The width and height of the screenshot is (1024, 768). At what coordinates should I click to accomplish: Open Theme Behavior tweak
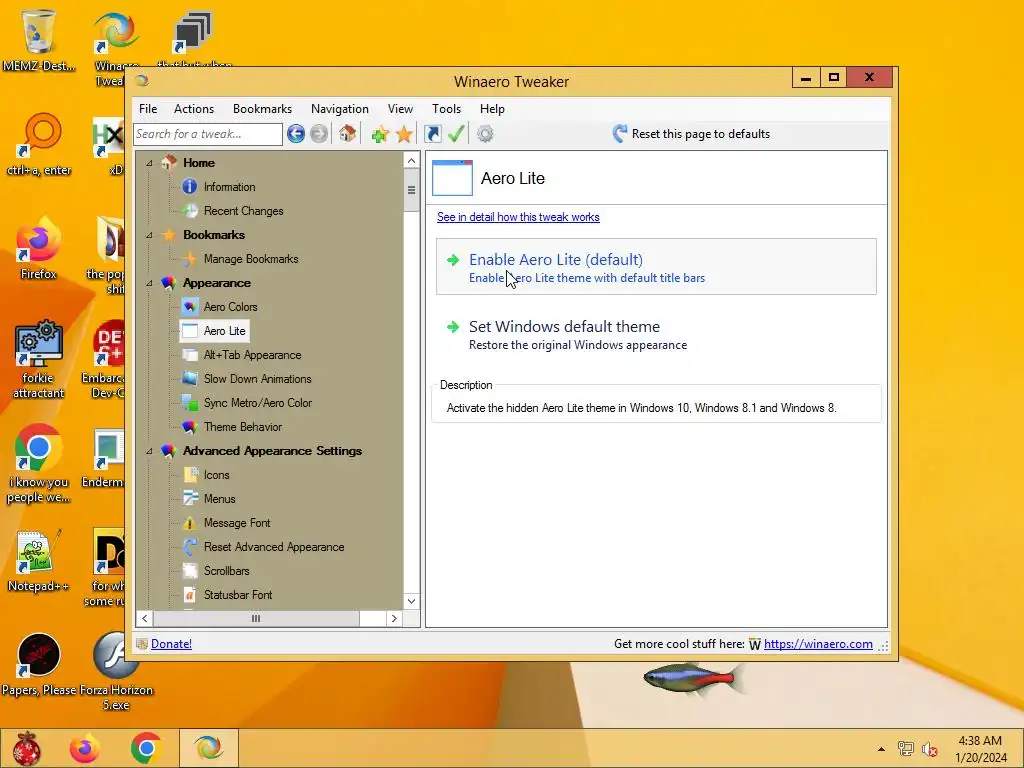click(242, 427)
